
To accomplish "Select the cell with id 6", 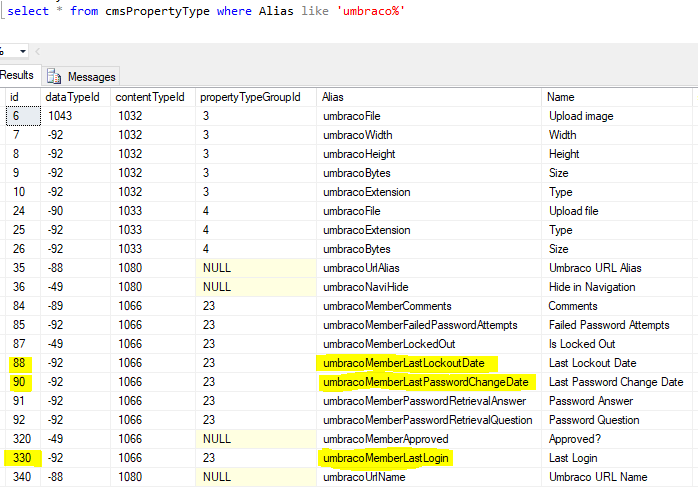I will pos(23,116).
